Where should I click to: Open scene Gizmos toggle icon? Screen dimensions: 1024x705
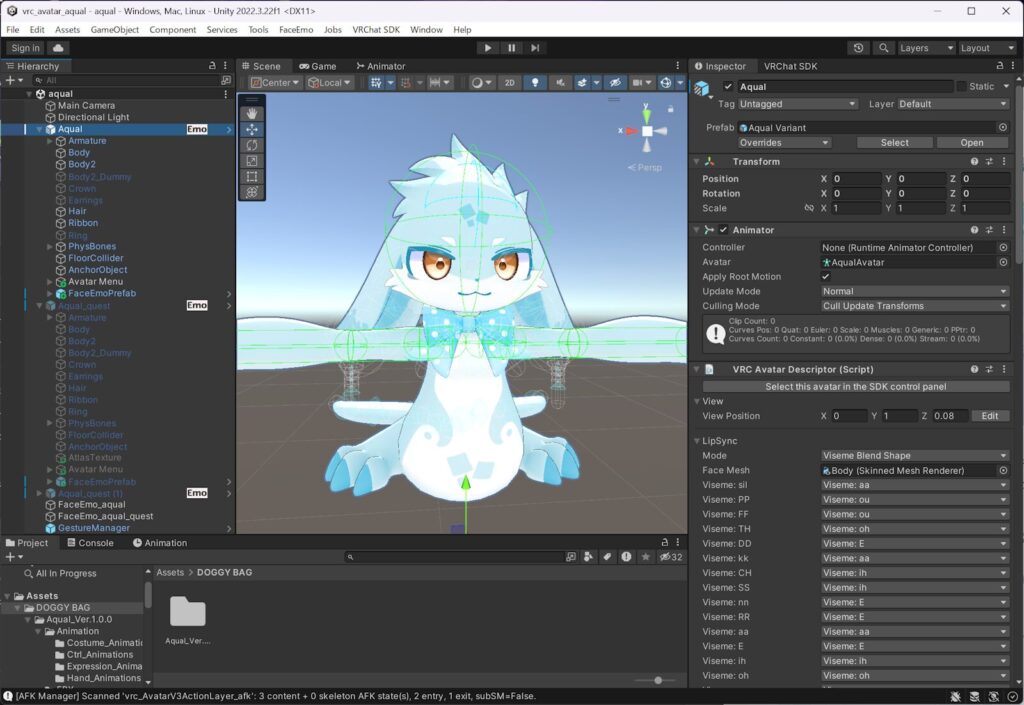point(665,82)
